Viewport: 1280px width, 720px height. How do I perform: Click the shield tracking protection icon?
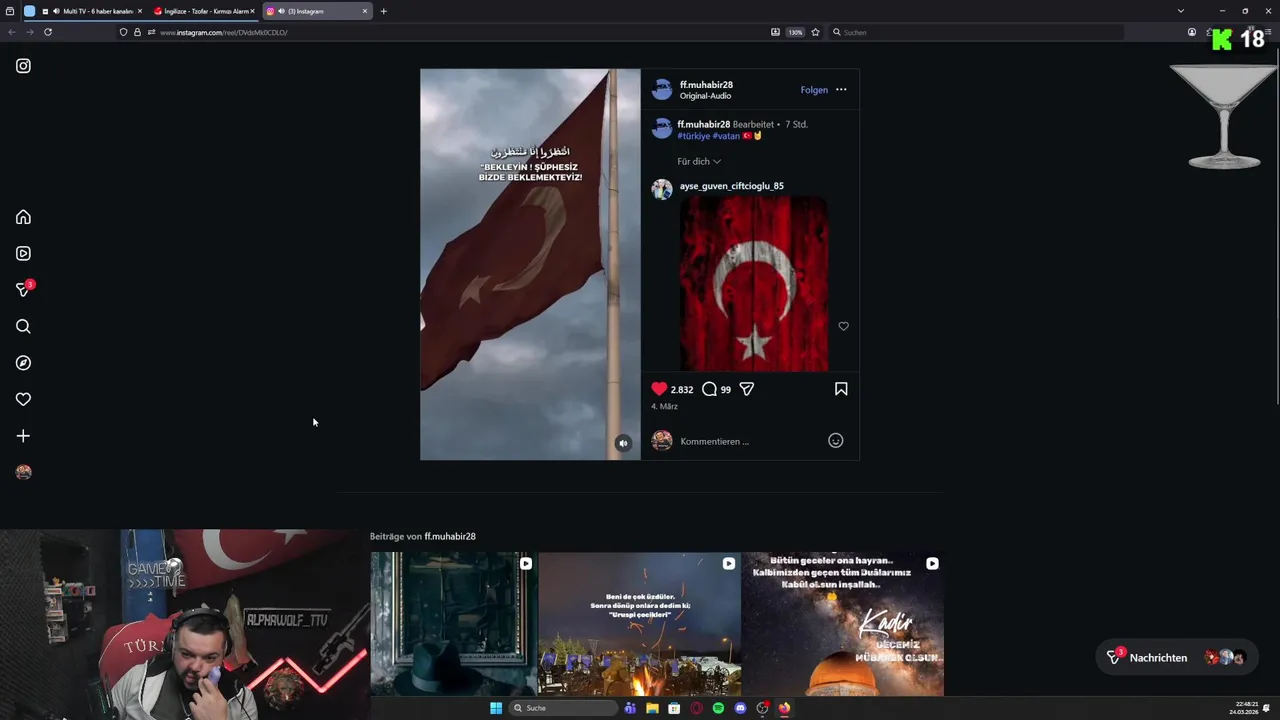(x=123, y=32)
